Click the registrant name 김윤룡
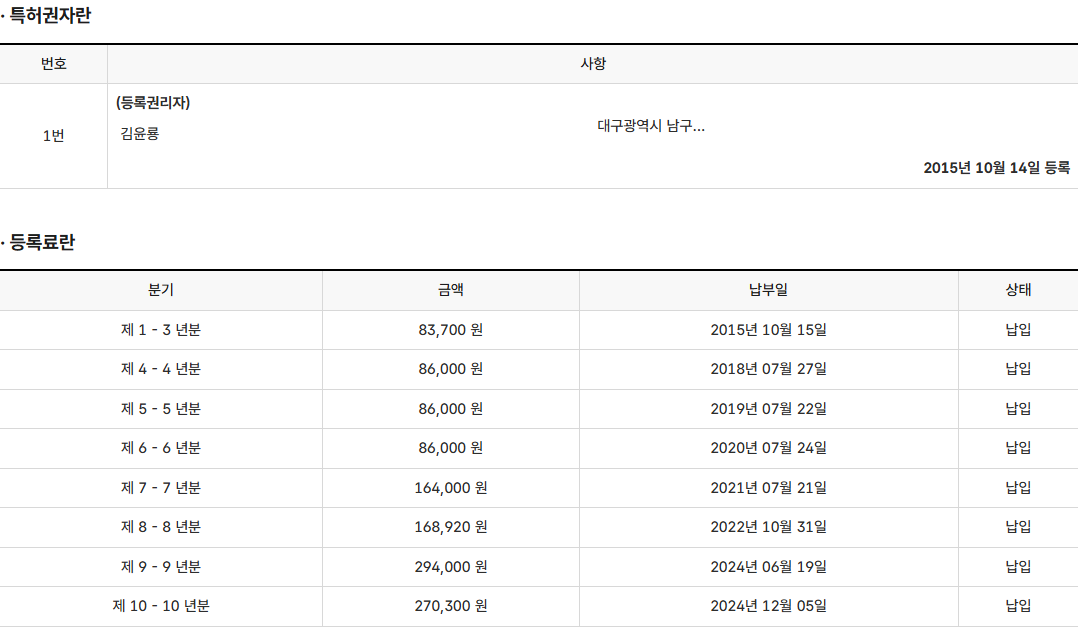Image resolution: width=1078 pixels, height=628 pixels. pyautogui.click(x=140, y=134)
